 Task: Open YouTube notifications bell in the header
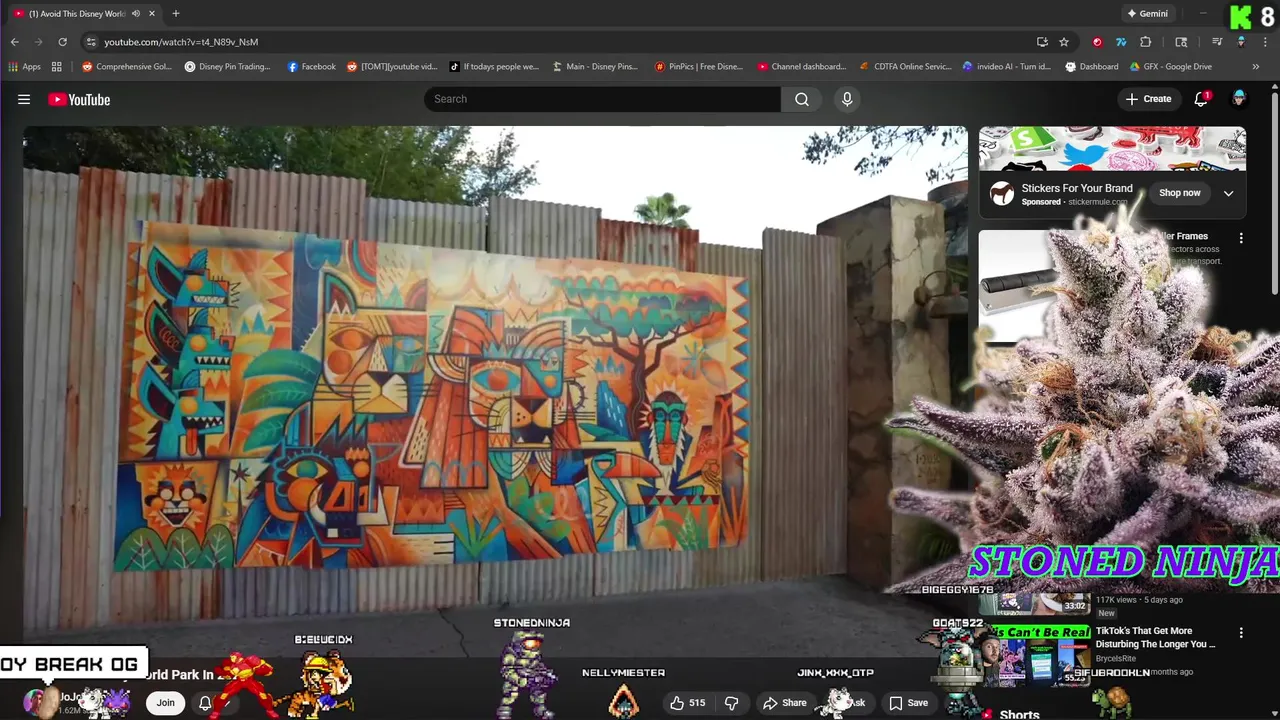pyautogui.click(x=1201, y=99)
